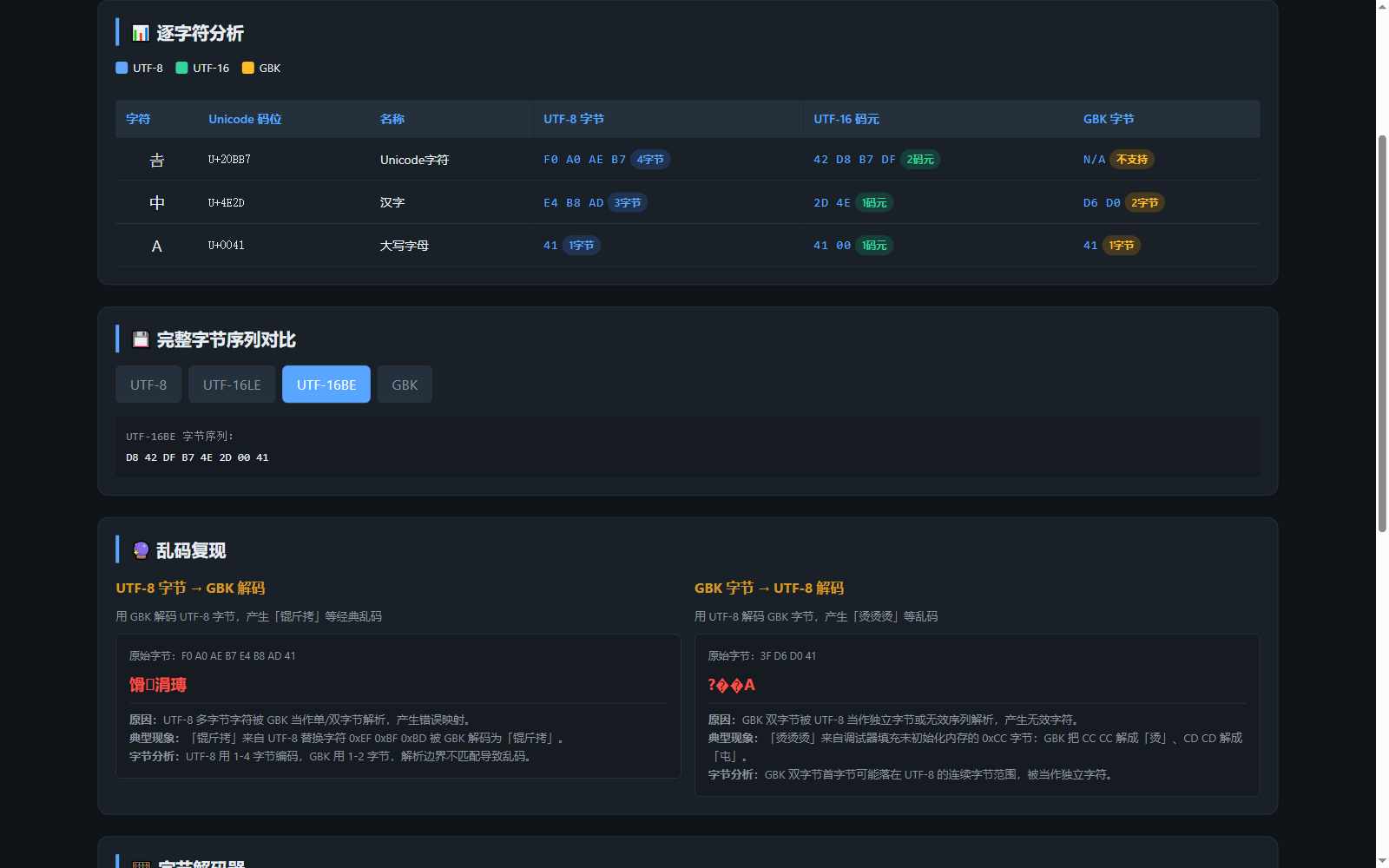Click the 41 00 UTF-16 bytes
This screenshot has height=868, width=1389.
click(x=832, y=246)
